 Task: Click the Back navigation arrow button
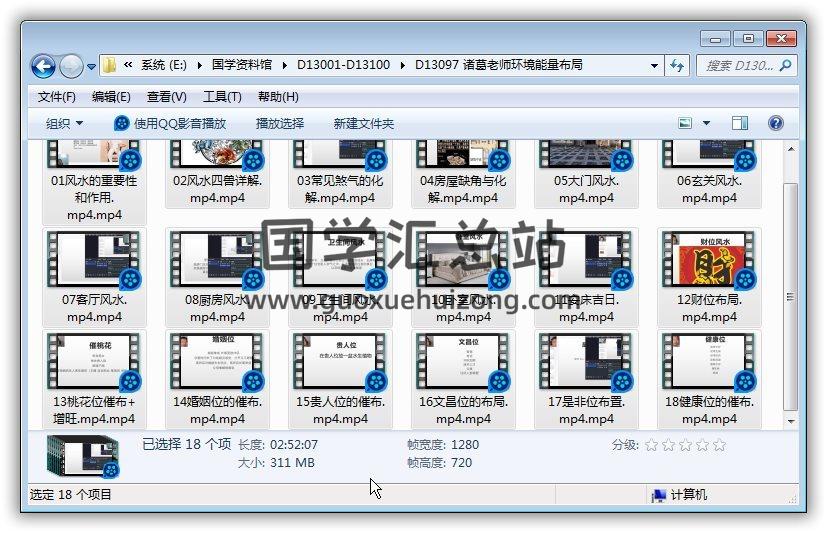pyautogui.click(x=43, y=66)
